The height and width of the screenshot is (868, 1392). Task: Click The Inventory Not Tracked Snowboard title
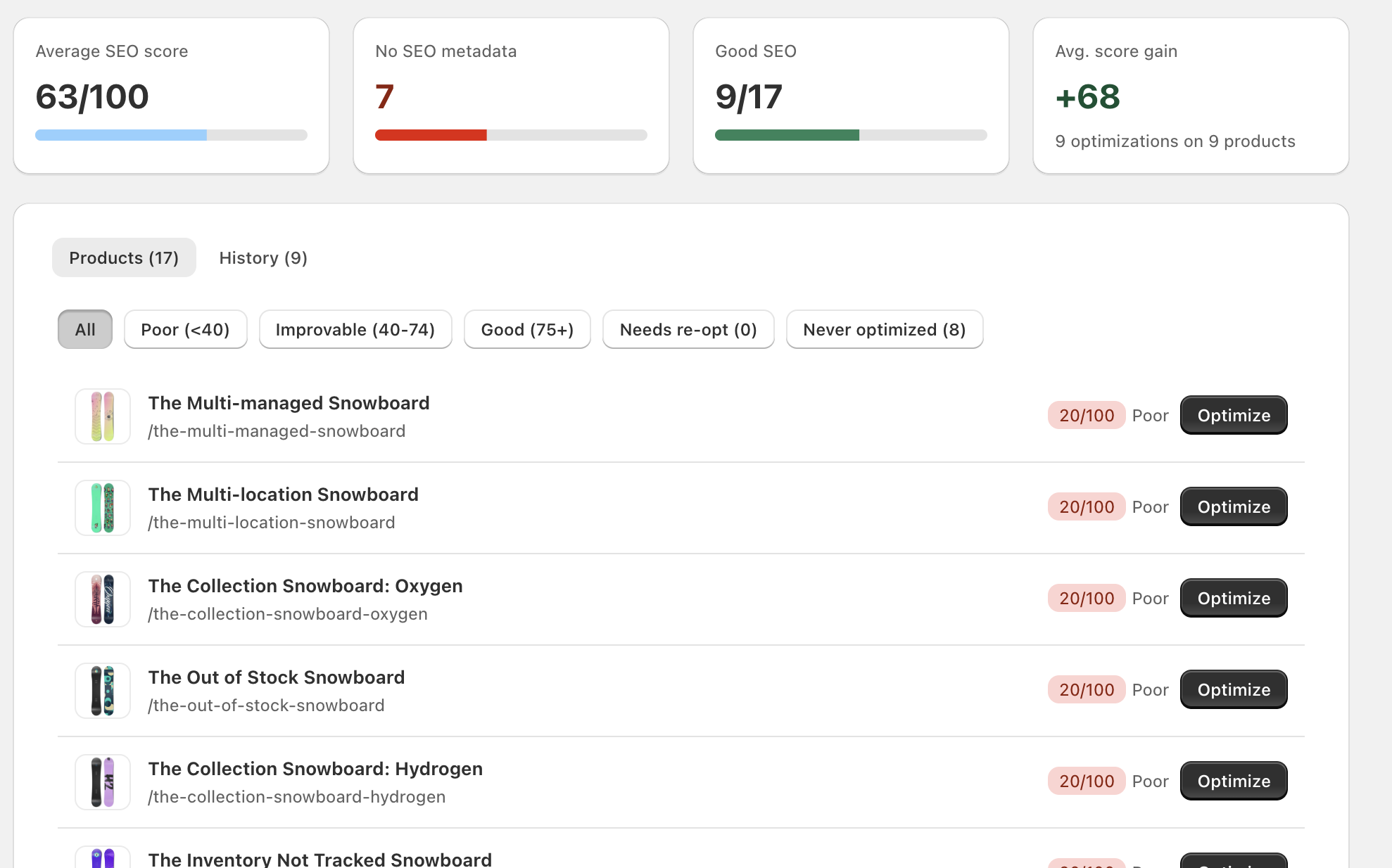click(x=320, y=859)
